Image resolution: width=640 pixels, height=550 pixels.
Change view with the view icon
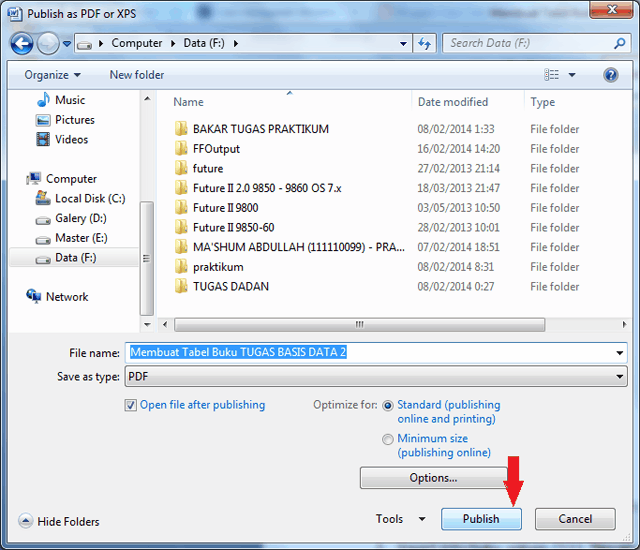(x=551, y=75)
